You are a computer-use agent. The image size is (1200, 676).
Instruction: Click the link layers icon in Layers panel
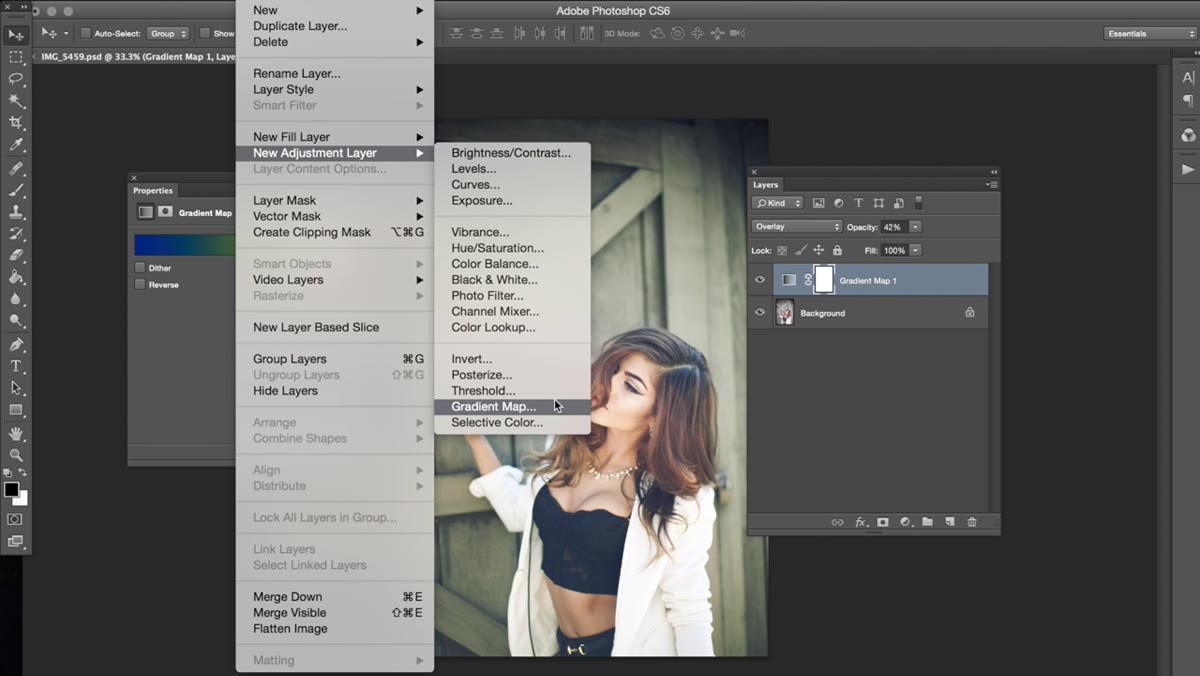[x=837, y=522]
